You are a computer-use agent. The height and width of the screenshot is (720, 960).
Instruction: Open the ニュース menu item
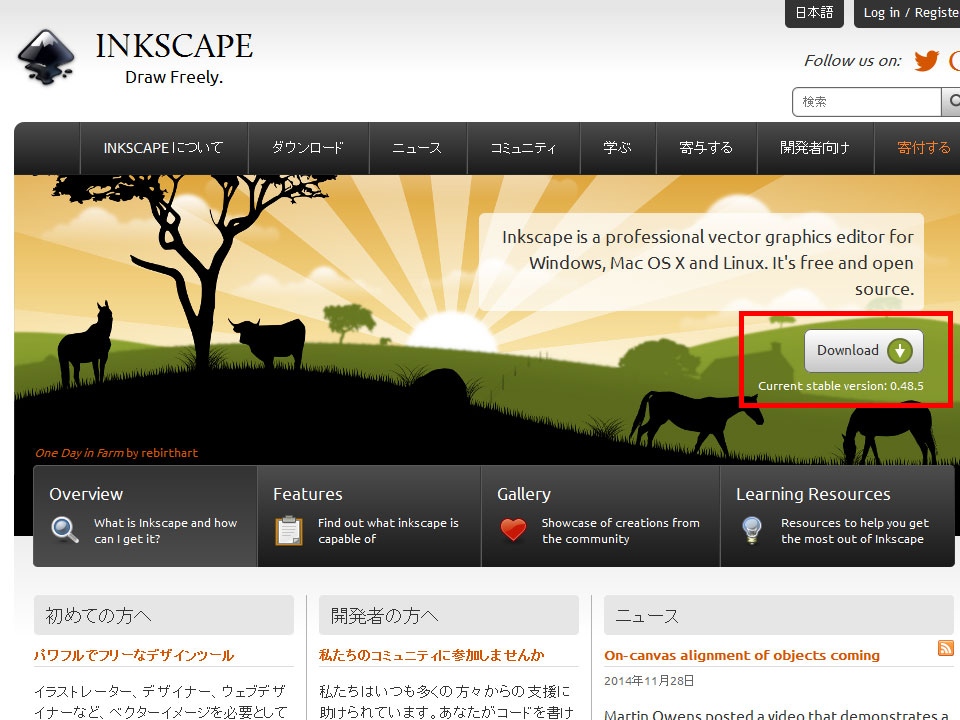(x=417, y=148)
